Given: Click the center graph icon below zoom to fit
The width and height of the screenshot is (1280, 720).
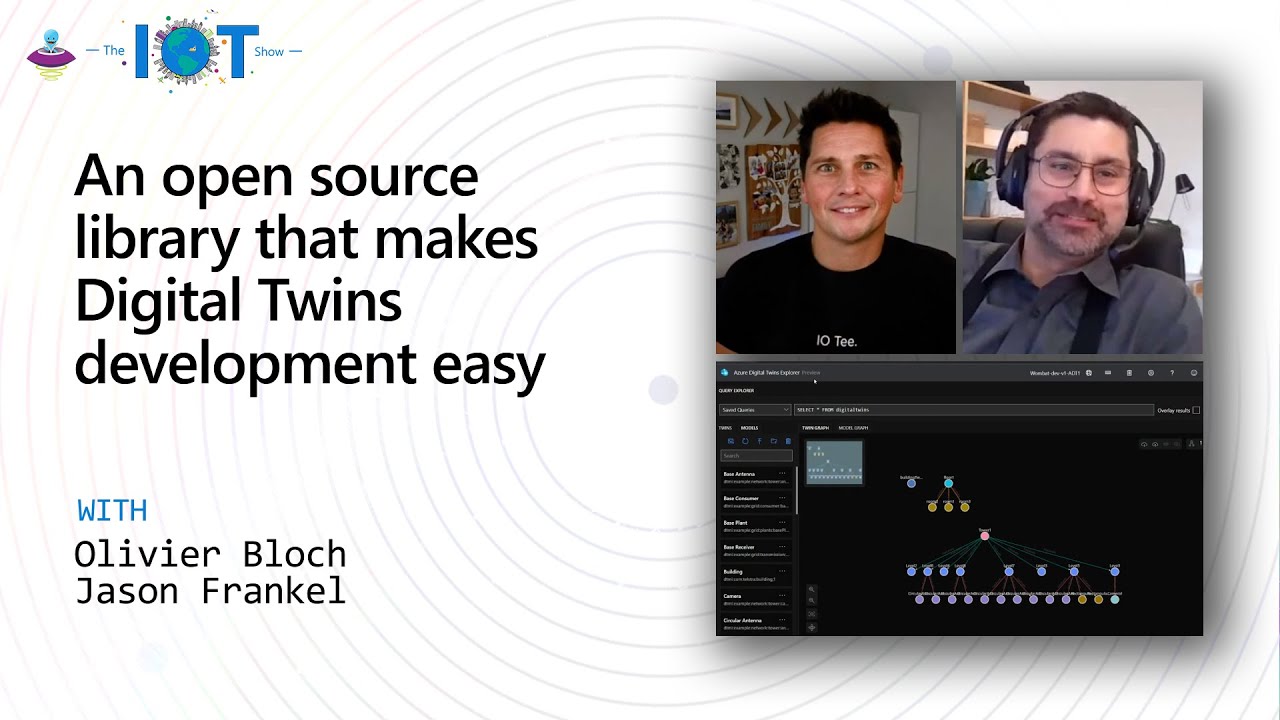Looking at the screenshot, I should tap(812, 627).
